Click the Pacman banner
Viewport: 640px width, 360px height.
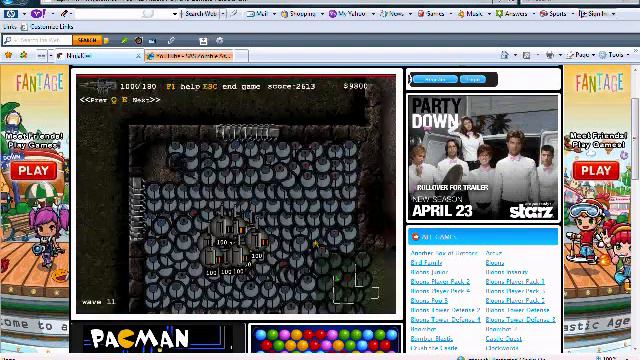click(157, 339)
